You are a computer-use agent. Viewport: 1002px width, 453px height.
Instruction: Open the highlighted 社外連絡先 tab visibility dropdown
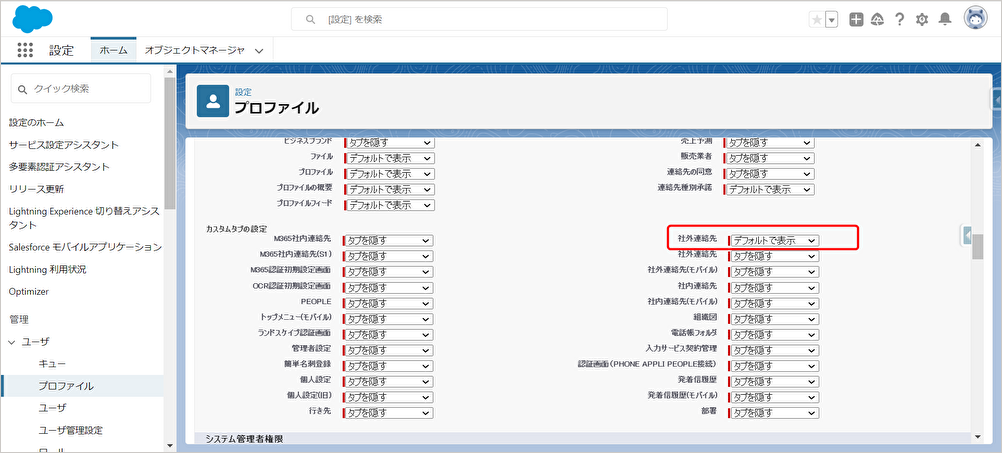[x=773, y=240]
